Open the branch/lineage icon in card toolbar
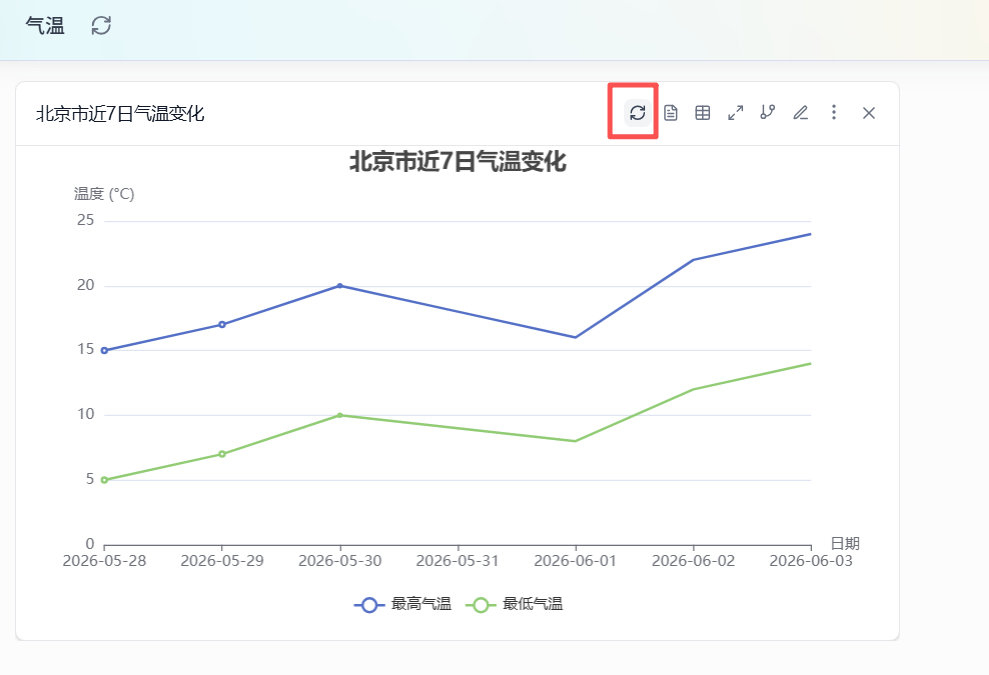 (x=768, y=112)
